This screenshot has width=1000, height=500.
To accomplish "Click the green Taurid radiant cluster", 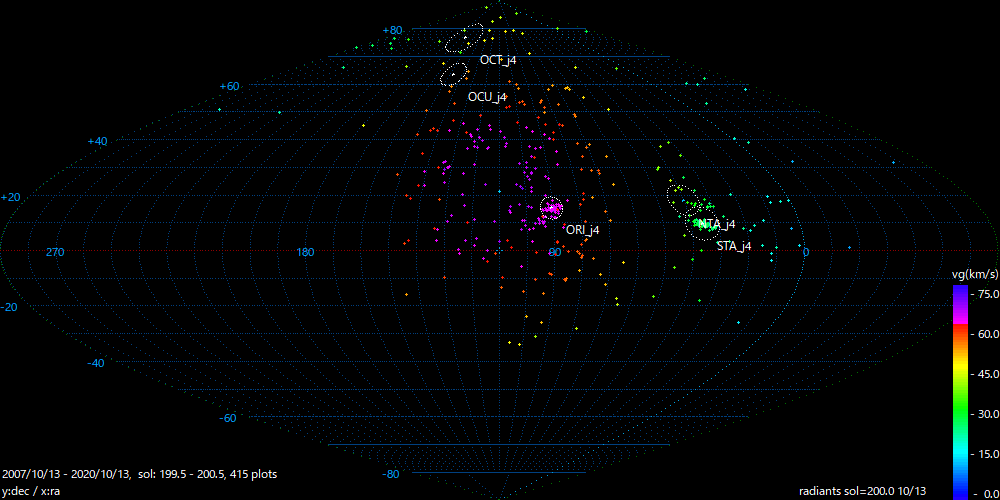I will [700, 222].
